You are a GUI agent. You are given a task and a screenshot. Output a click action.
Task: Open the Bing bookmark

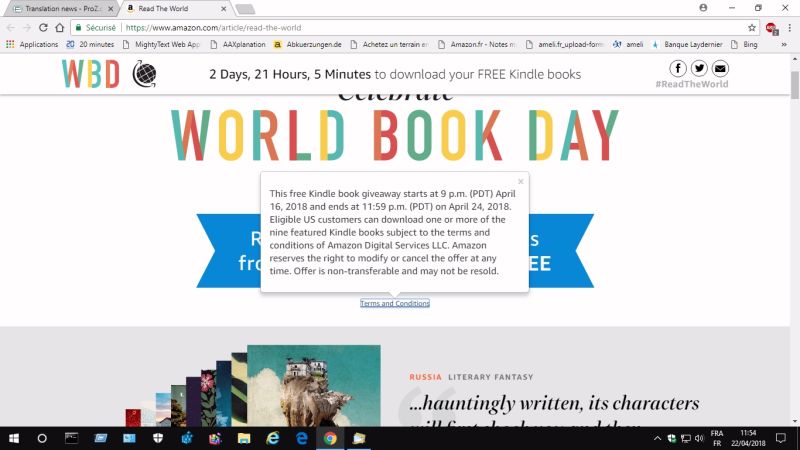(x=744, y=44)
